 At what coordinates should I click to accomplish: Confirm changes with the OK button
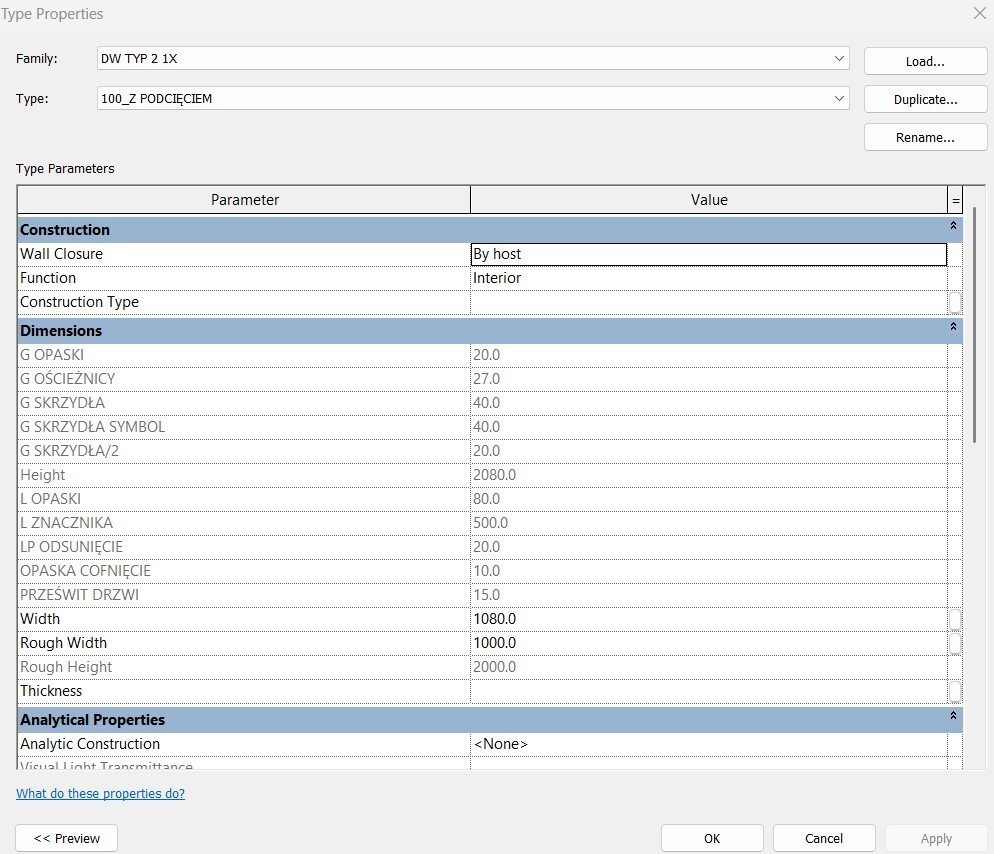click(712, 838)
